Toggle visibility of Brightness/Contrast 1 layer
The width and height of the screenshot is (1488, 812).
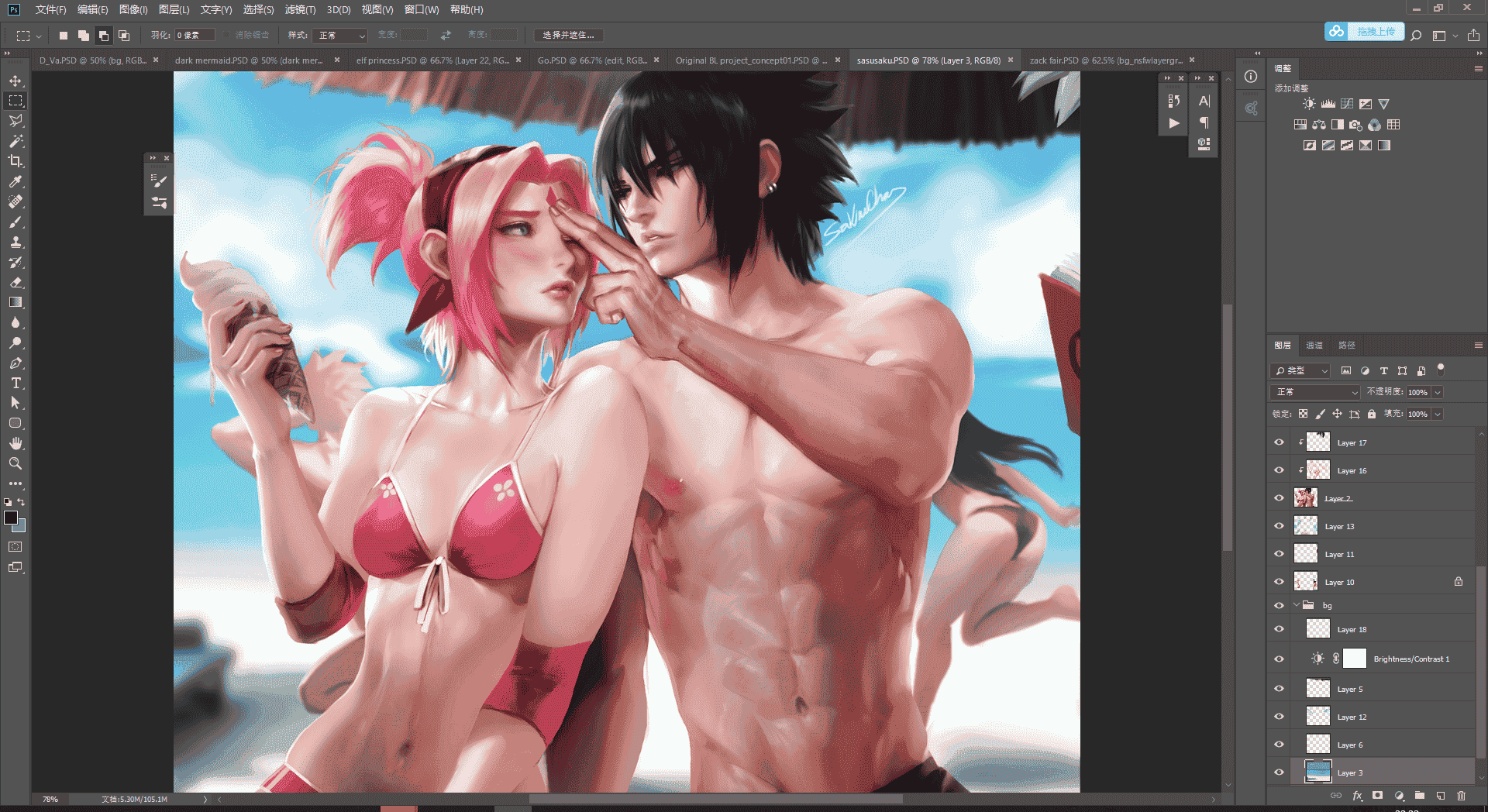1279,659
